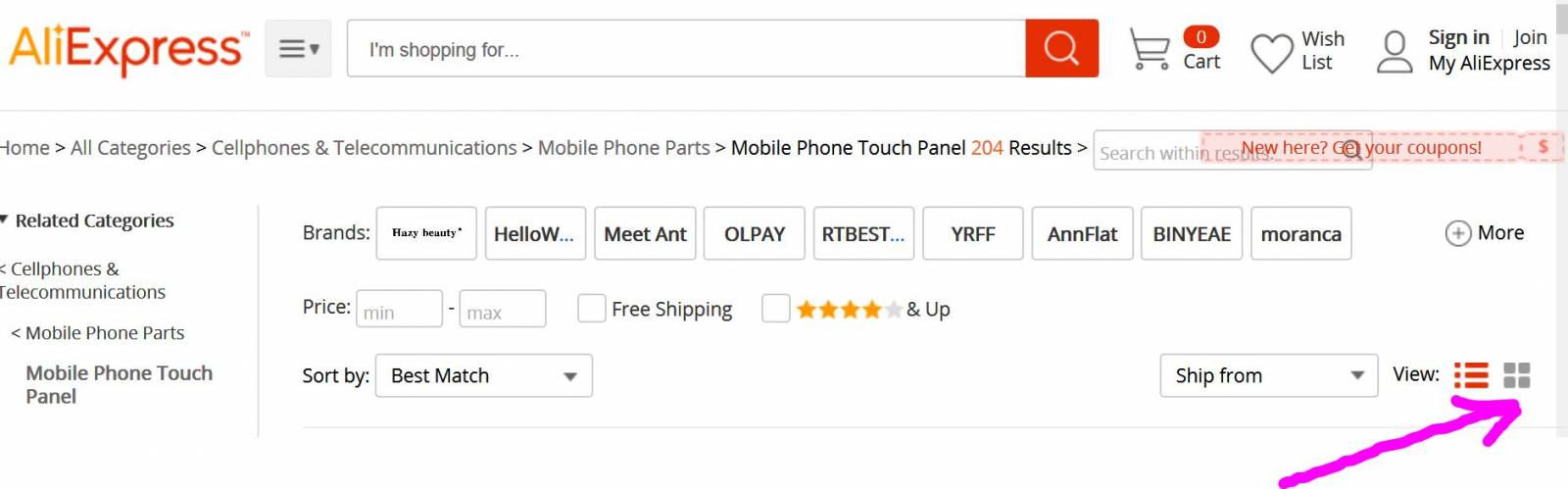Enable the Free Shipping checkbox
Viewport: 1568px width, 489px height.
click(591, 309)
